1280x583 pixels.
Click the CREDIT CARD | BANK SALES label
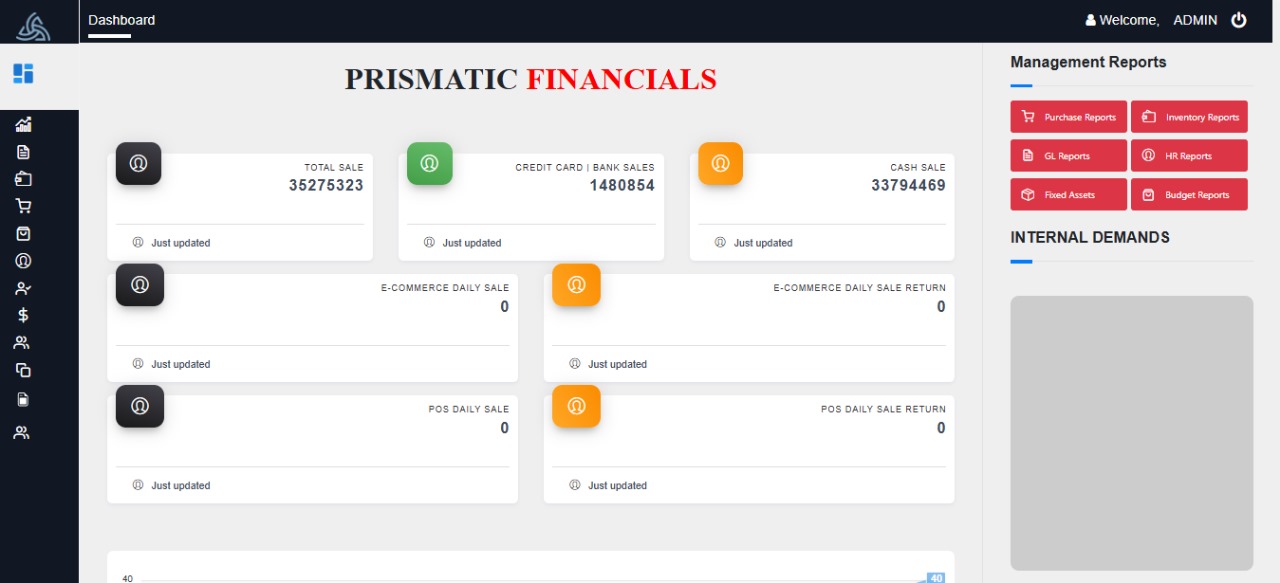click(x=585, y=167)
